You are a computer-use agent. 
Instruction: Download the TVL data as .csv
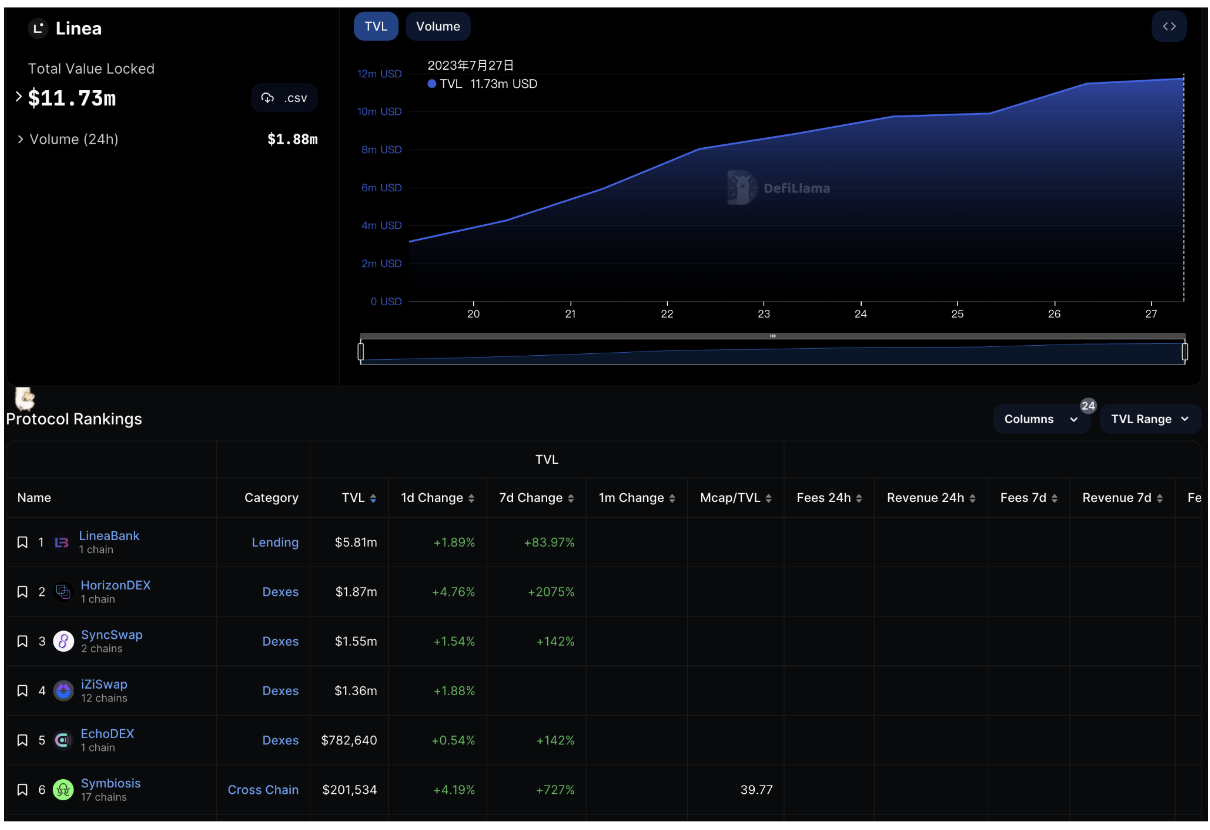point(285,98)
